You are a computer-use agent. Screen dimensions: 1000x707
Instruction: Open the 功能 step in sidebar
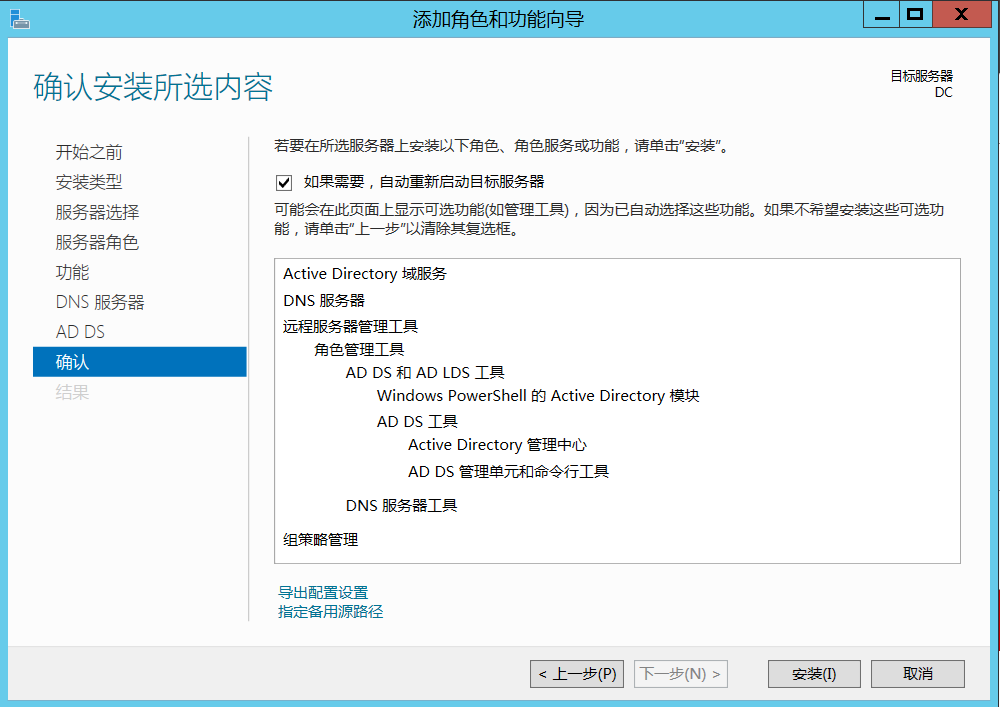(72, 272)
